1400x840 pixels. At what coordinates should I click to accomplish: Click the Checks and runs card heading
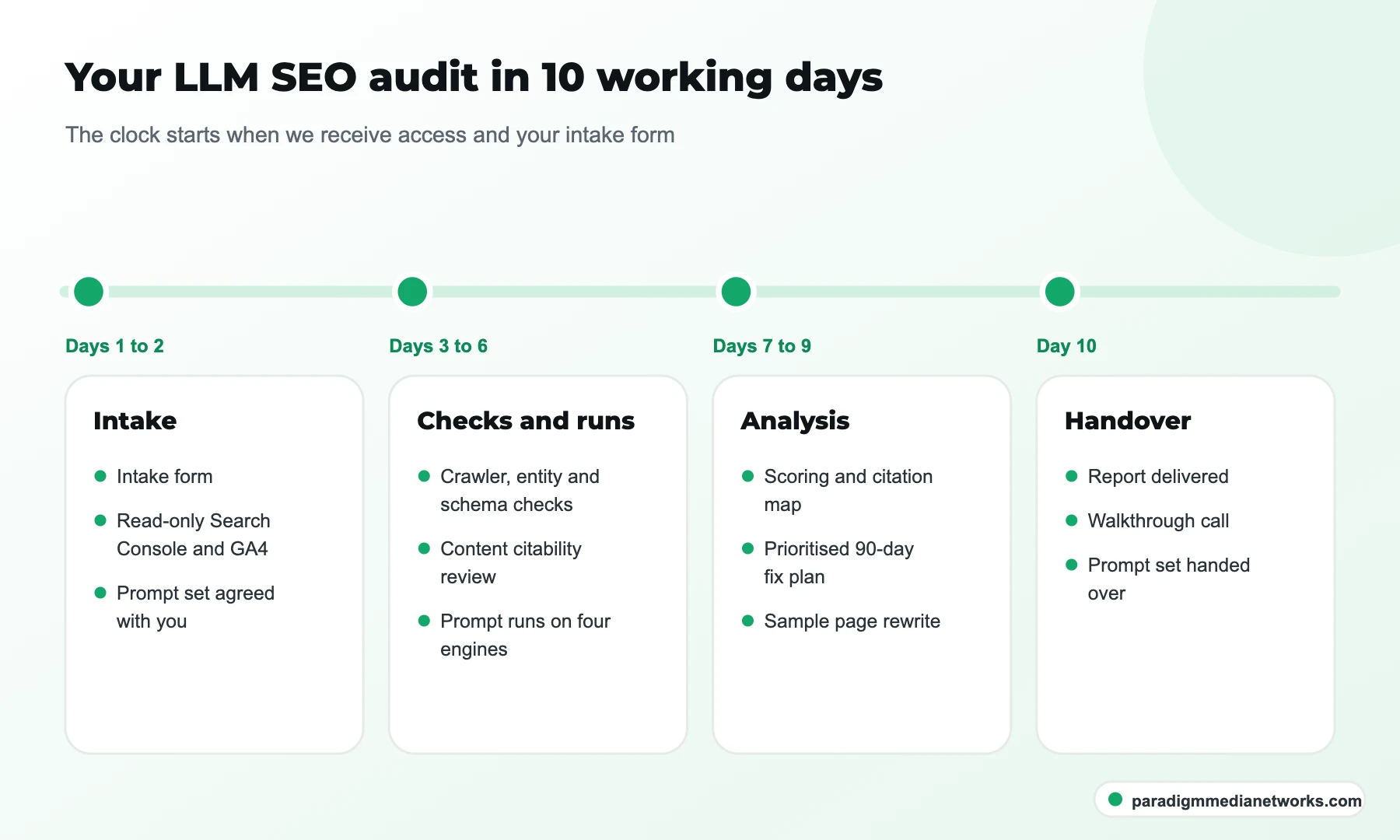coord(526,421)
